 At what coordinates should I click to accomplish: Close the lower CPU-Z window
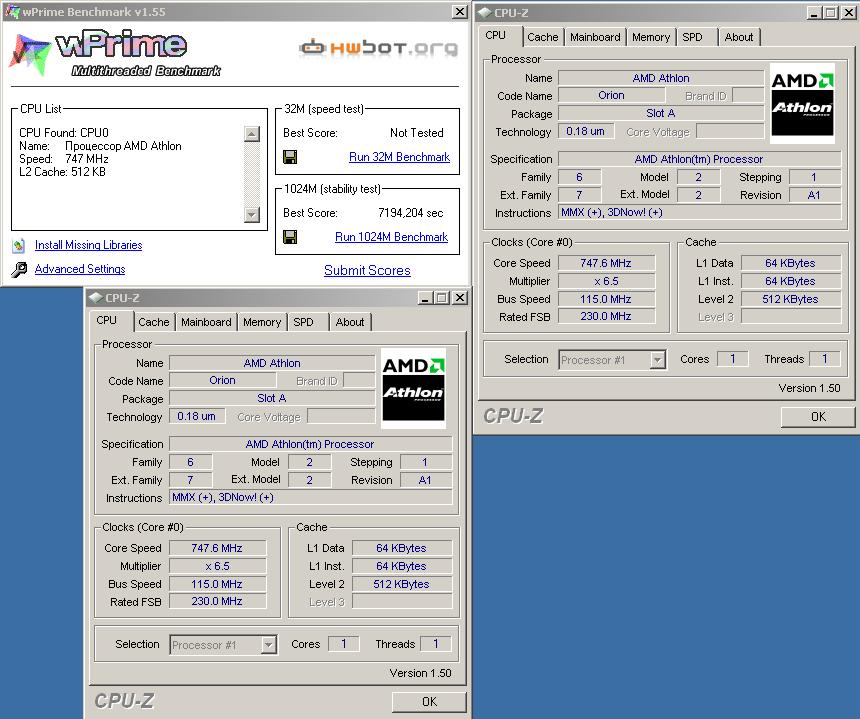point(460,298)
